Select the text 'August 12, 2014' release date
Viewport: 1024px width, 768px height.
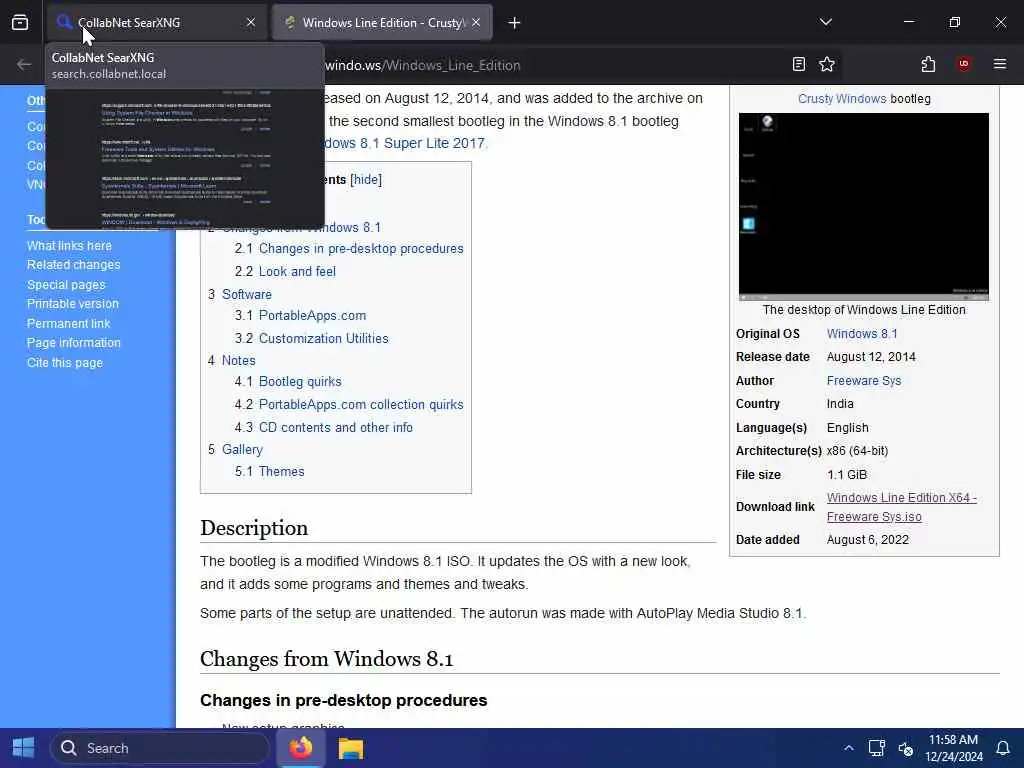click(871, 357)
